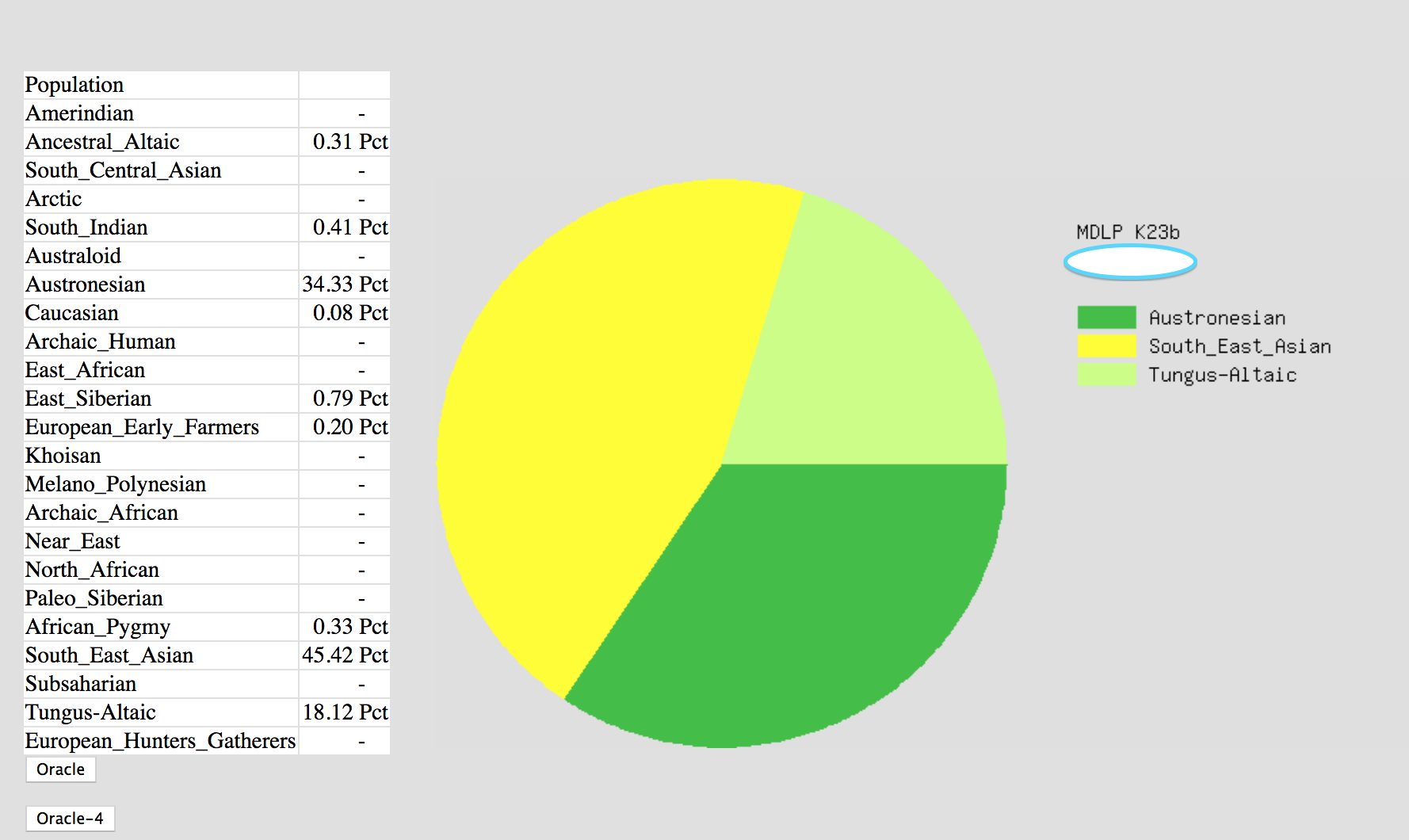The height and width of the screenshot is (840, 1409).
Task: Select the Archaic_African row label
Action: pyautogui.click(x=101, y=513)
